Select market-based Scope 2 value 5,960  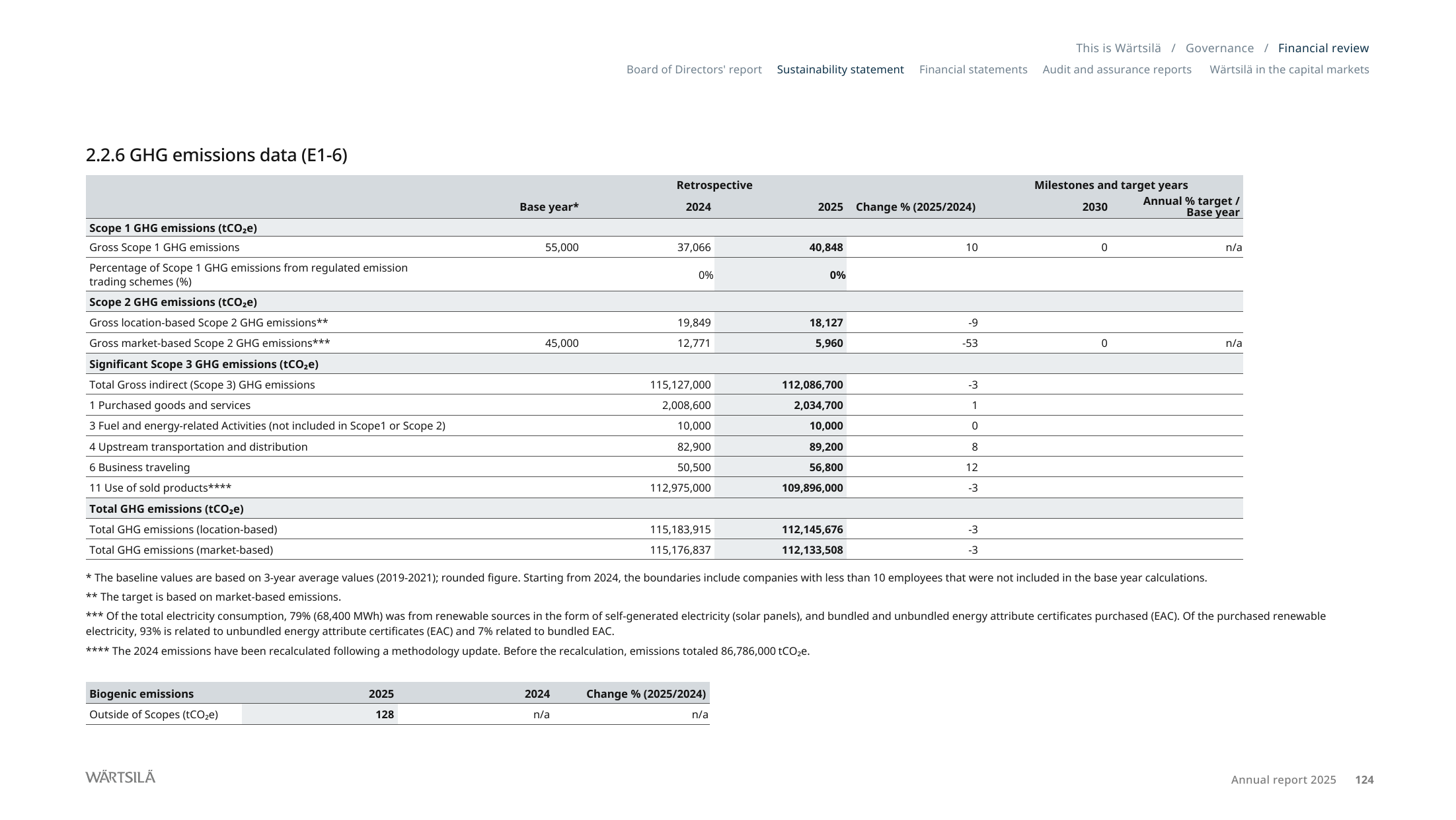pos(829,343)
